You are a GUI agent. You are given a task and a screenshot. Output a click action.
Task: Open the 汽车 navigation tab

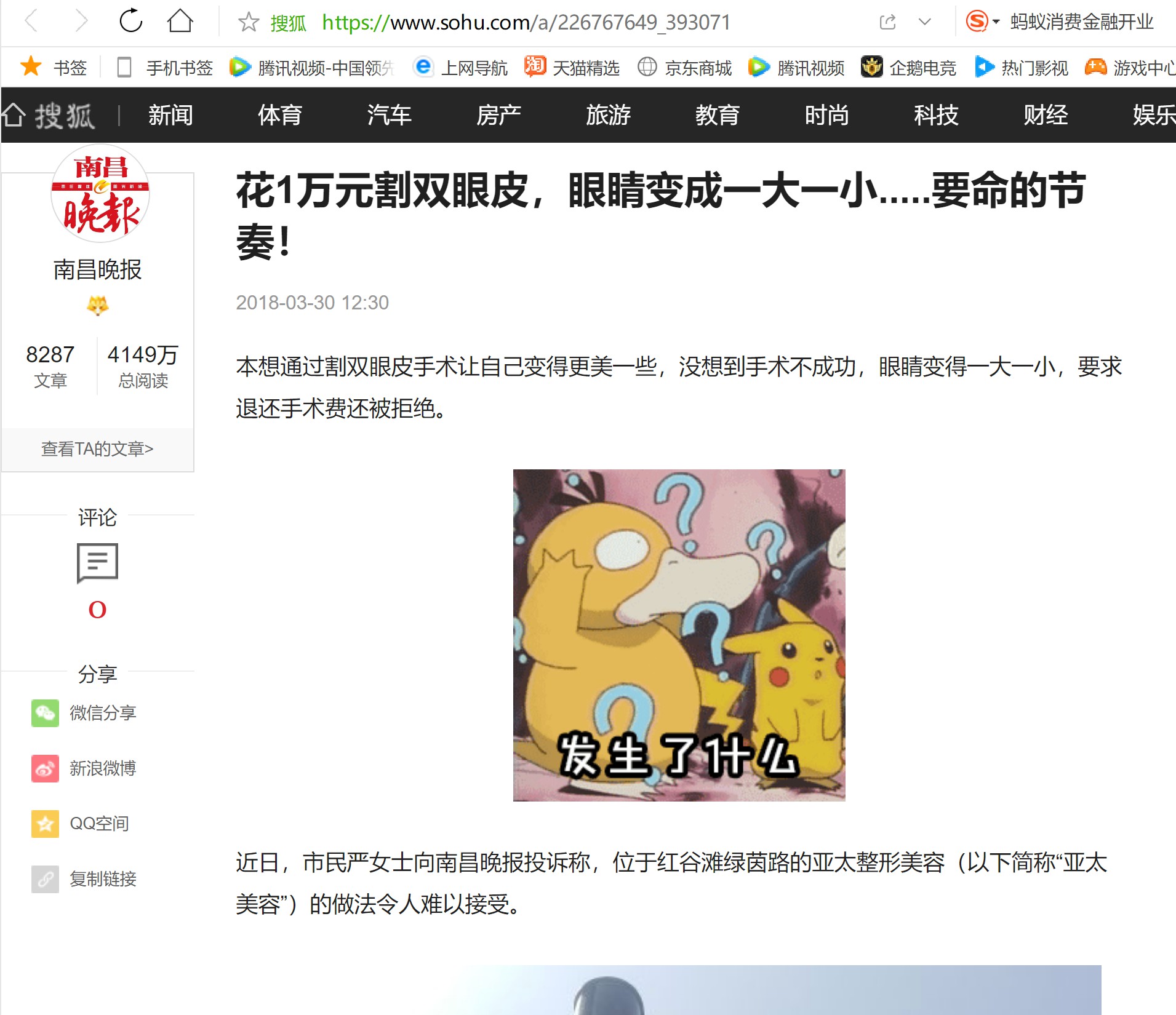point(389,115)
